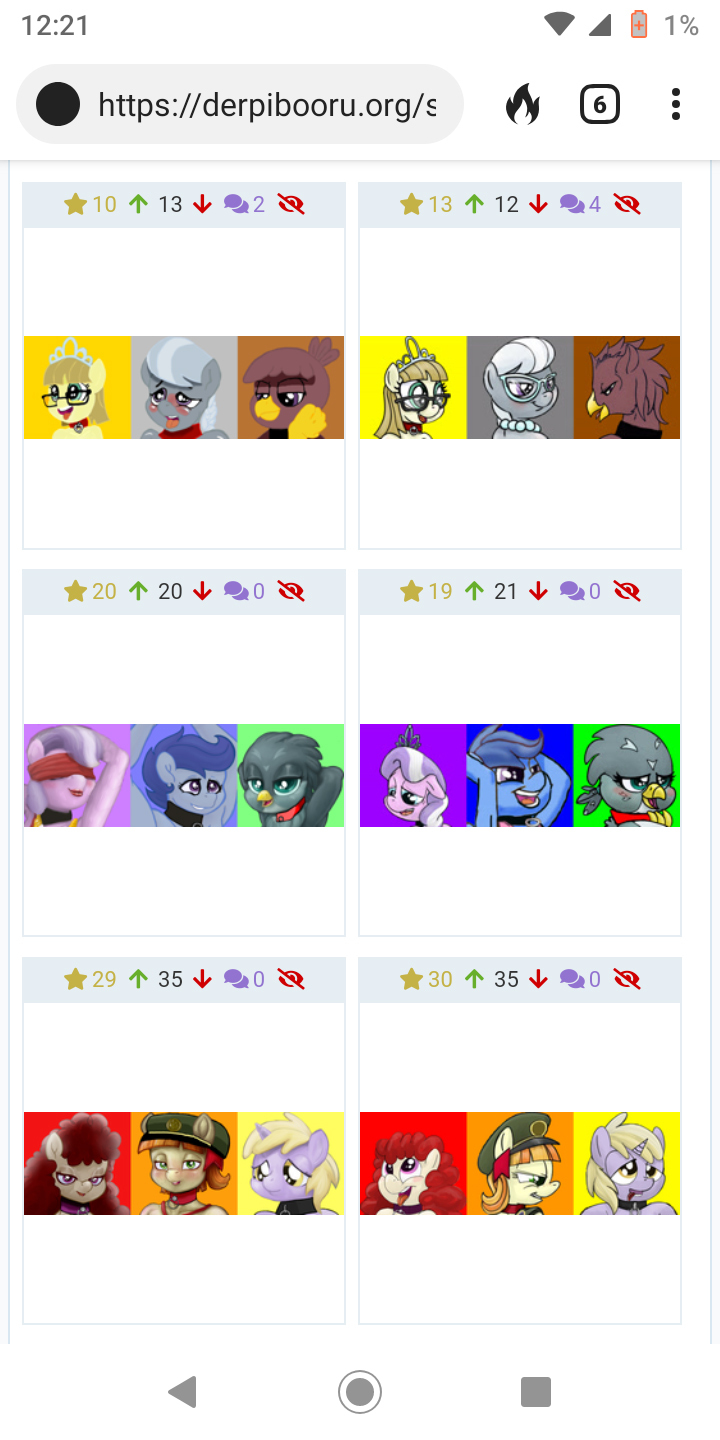Viewport: 720px width, 1440px height.
Task: Hide the image with 30 favorites
Action: pyautogui.click(x=627, y=980)
